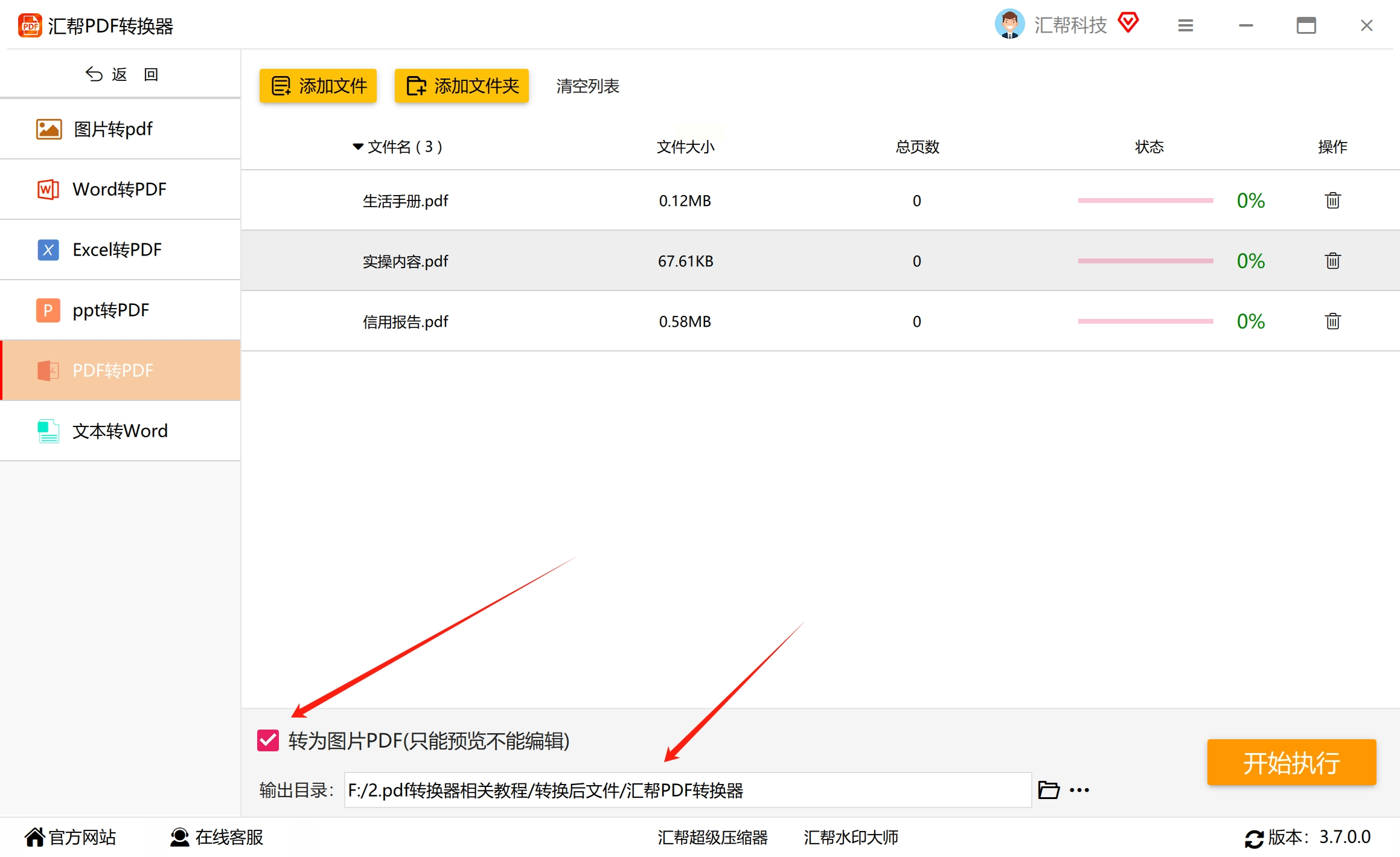1400x857 pixels.
Task: Click 添加文件 button
Action: [x=318, y=86]
